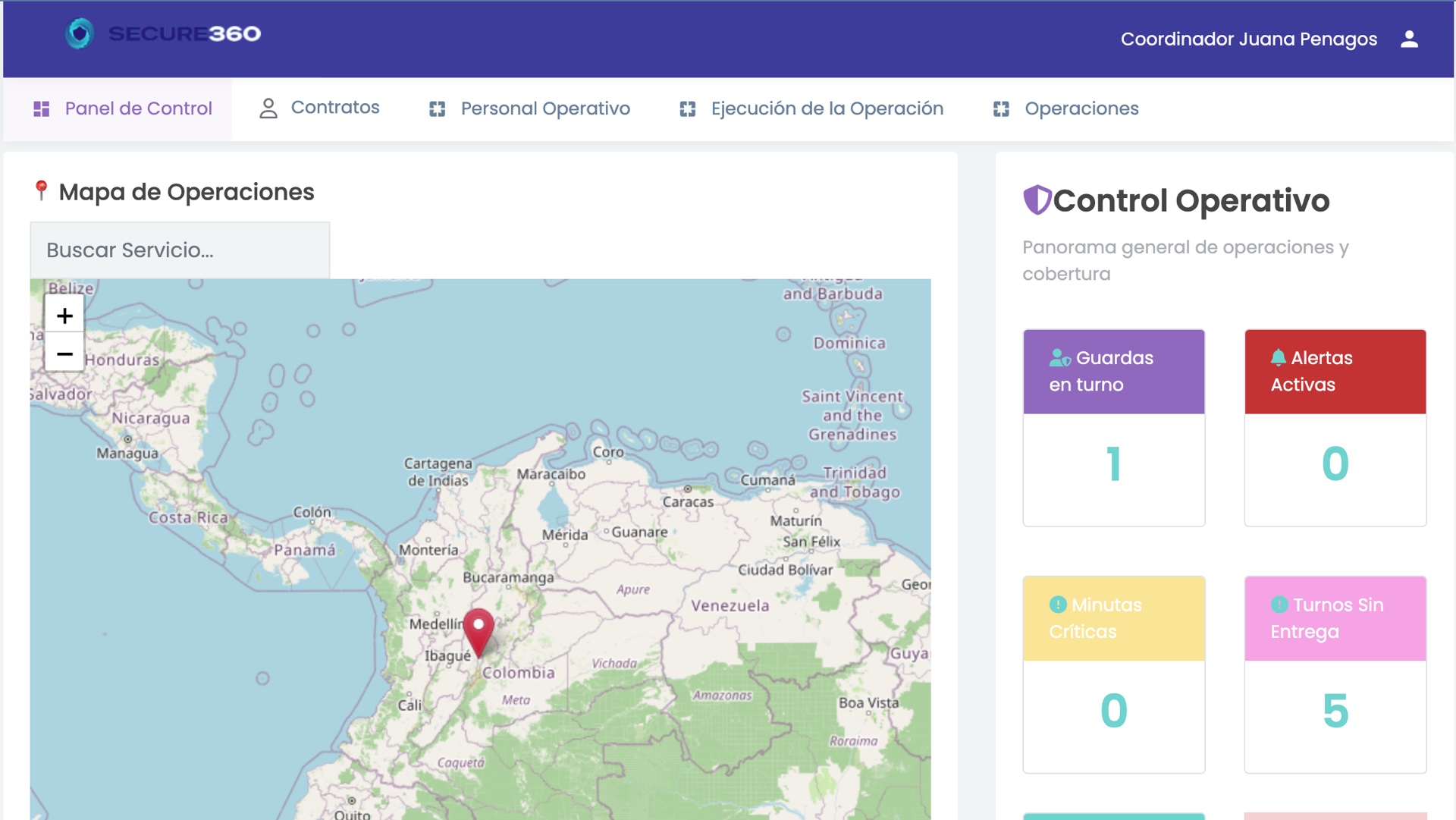Viewport: 1456px width, 820px height.
Task: Go to the Personal Operativo tab
Action: tap(529, 108)
